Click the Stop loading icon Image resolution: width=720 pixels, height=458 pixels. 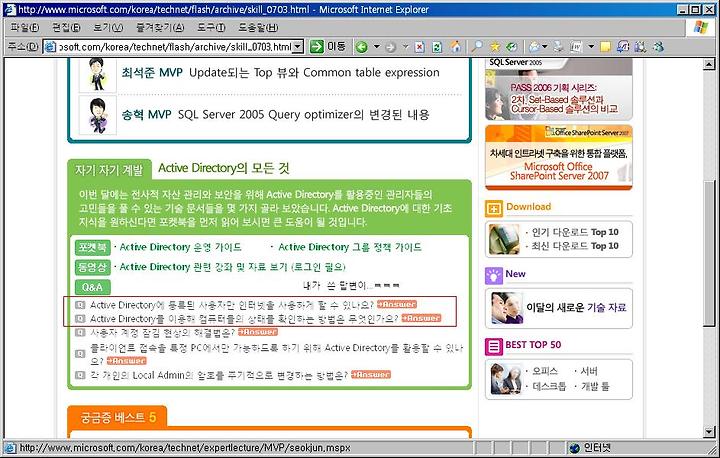pyautogui.click(x=419, y=47)
